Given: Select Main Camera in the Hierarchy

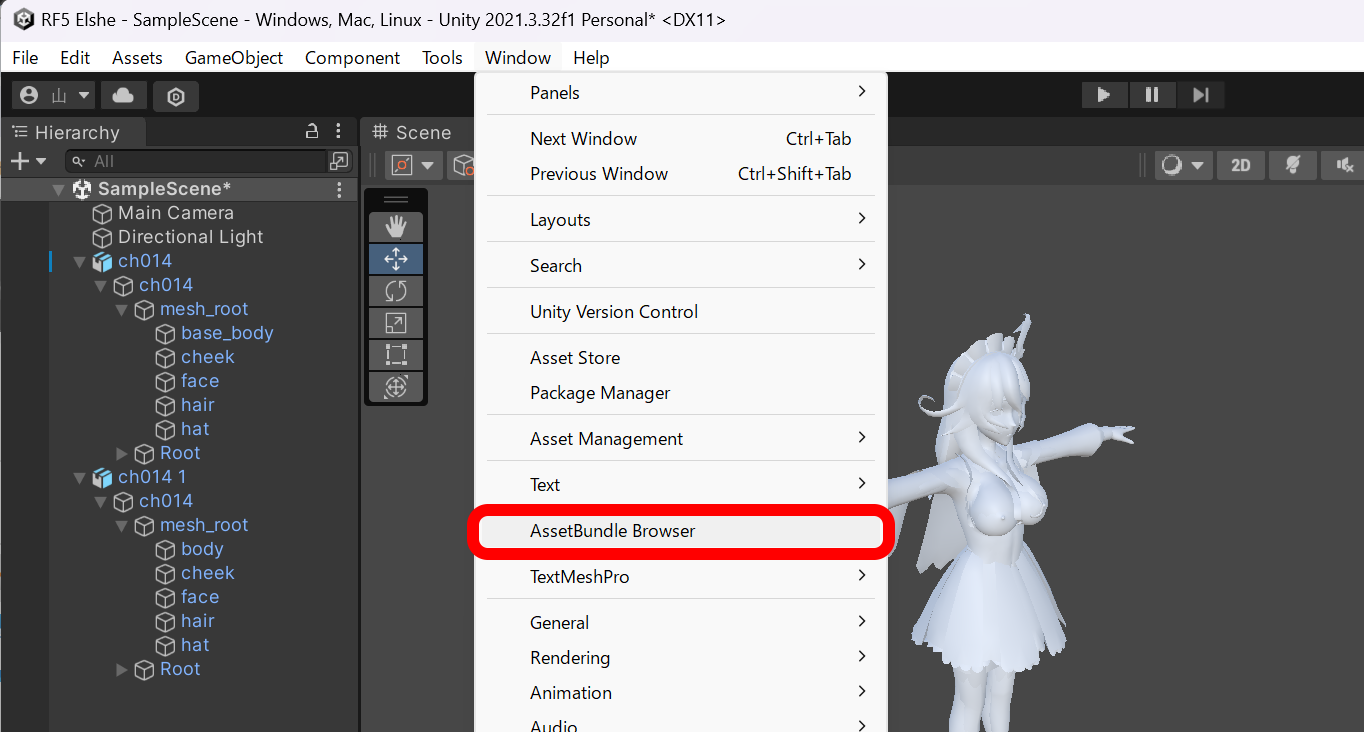Looking at the screenshot, I should (x=176, y=213).
